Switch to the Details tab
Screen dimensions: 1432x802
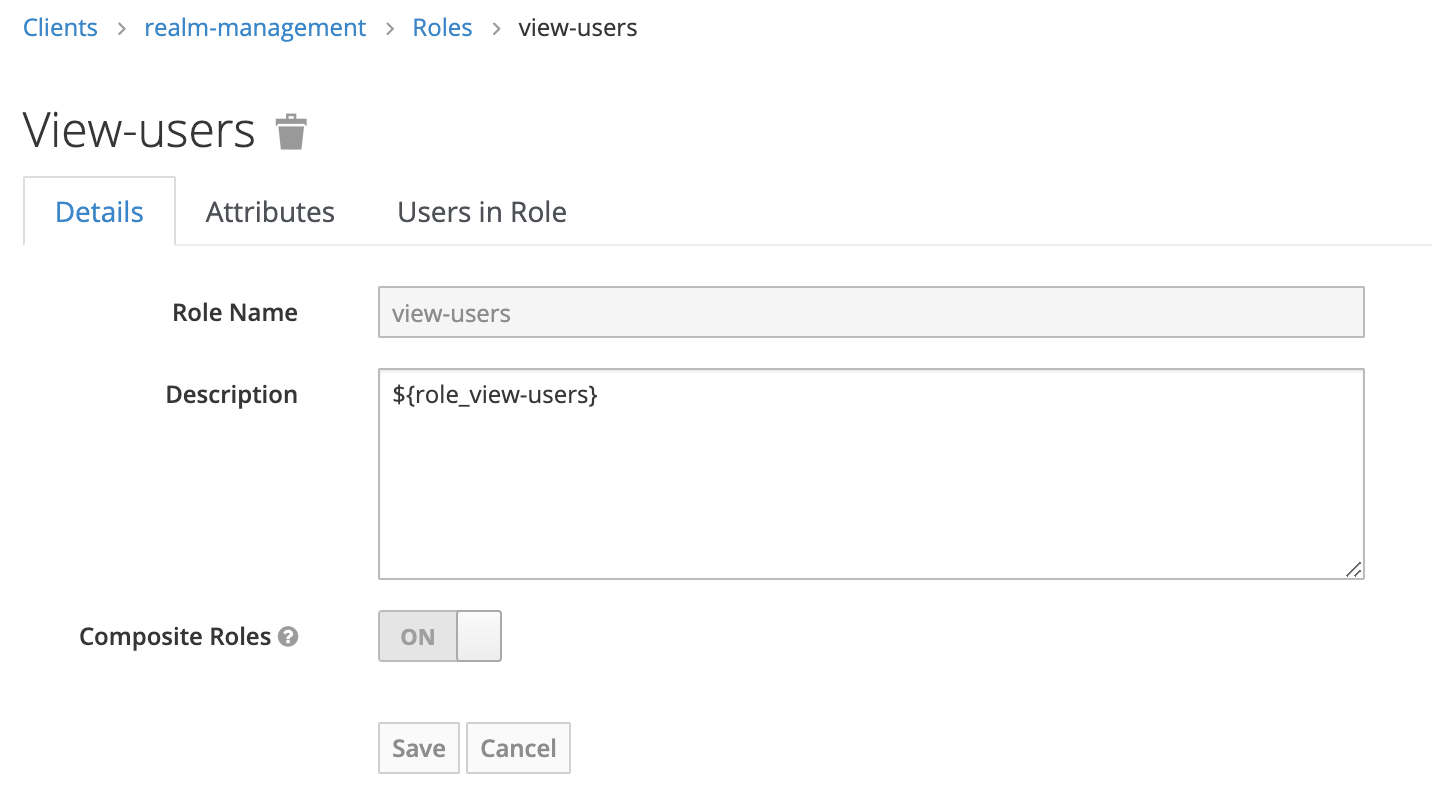click(x=99, y=212)
